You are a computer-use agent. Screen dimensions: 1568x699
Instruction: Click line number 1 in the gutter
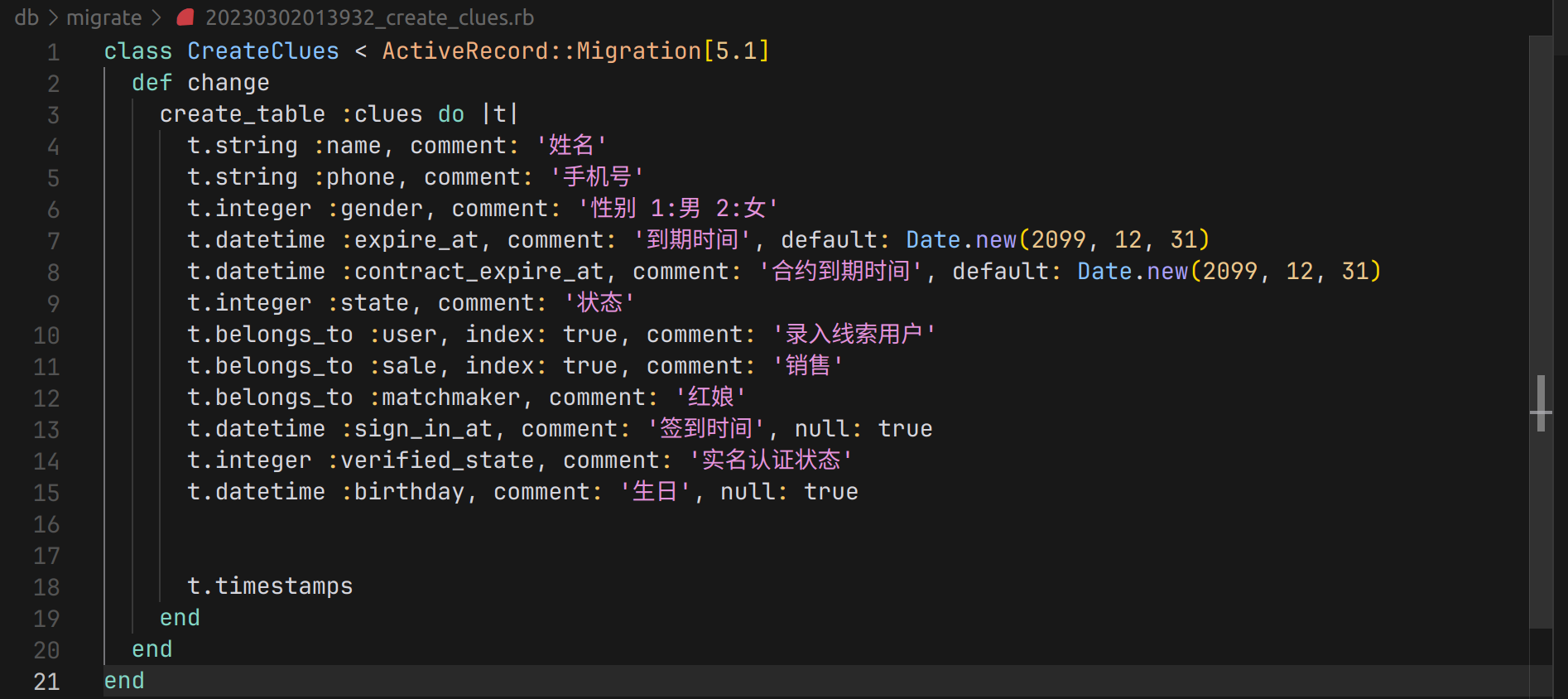53,52
